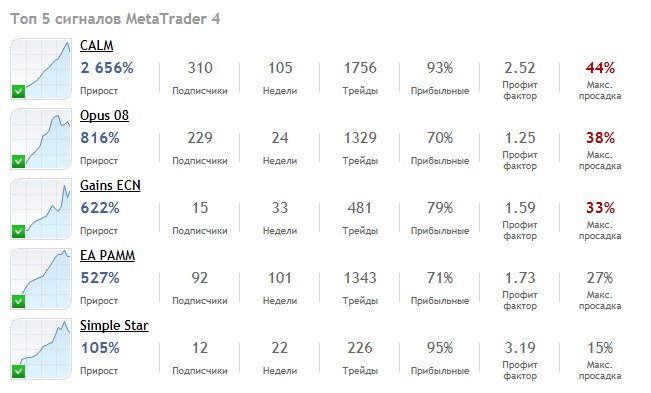
Task: Click the EA PAMM growth chart thumbnail
Action: 41,279
